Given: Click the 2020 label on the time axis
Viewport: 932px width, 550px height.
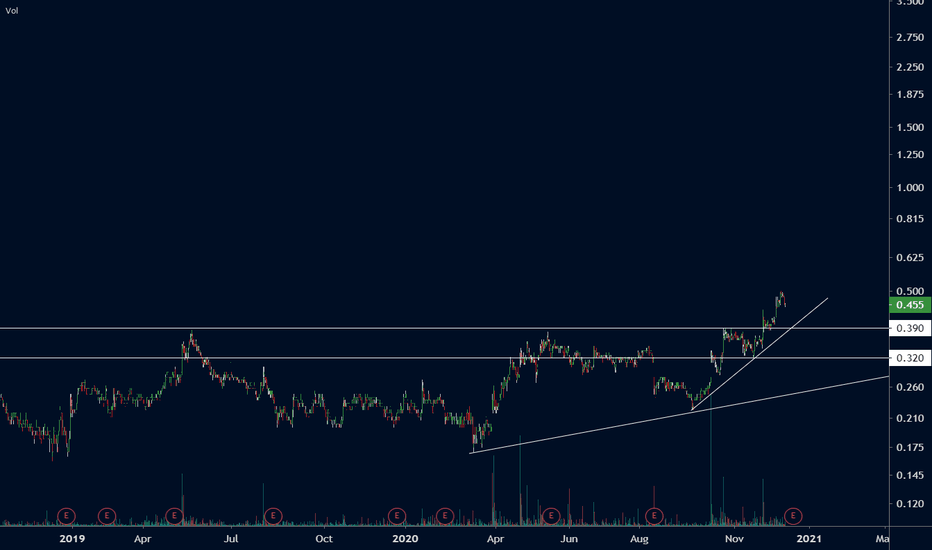Looking at the screenshot, I should [x=405, y=539].
